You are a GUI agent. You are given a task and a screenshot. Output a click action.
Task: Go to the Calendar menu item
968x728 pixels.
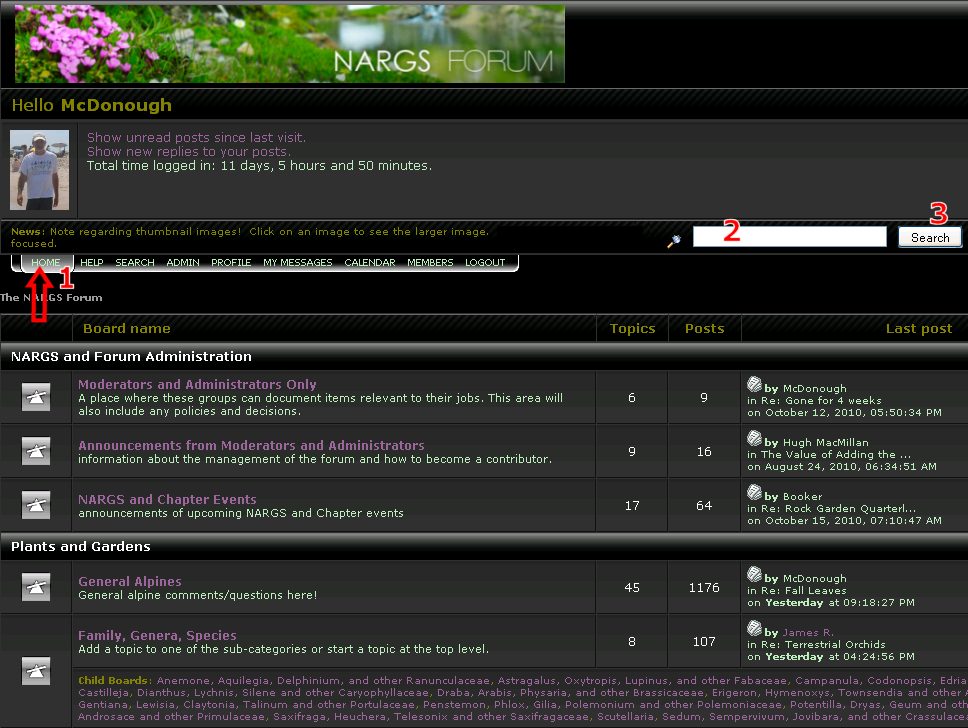tap(370, 262)
